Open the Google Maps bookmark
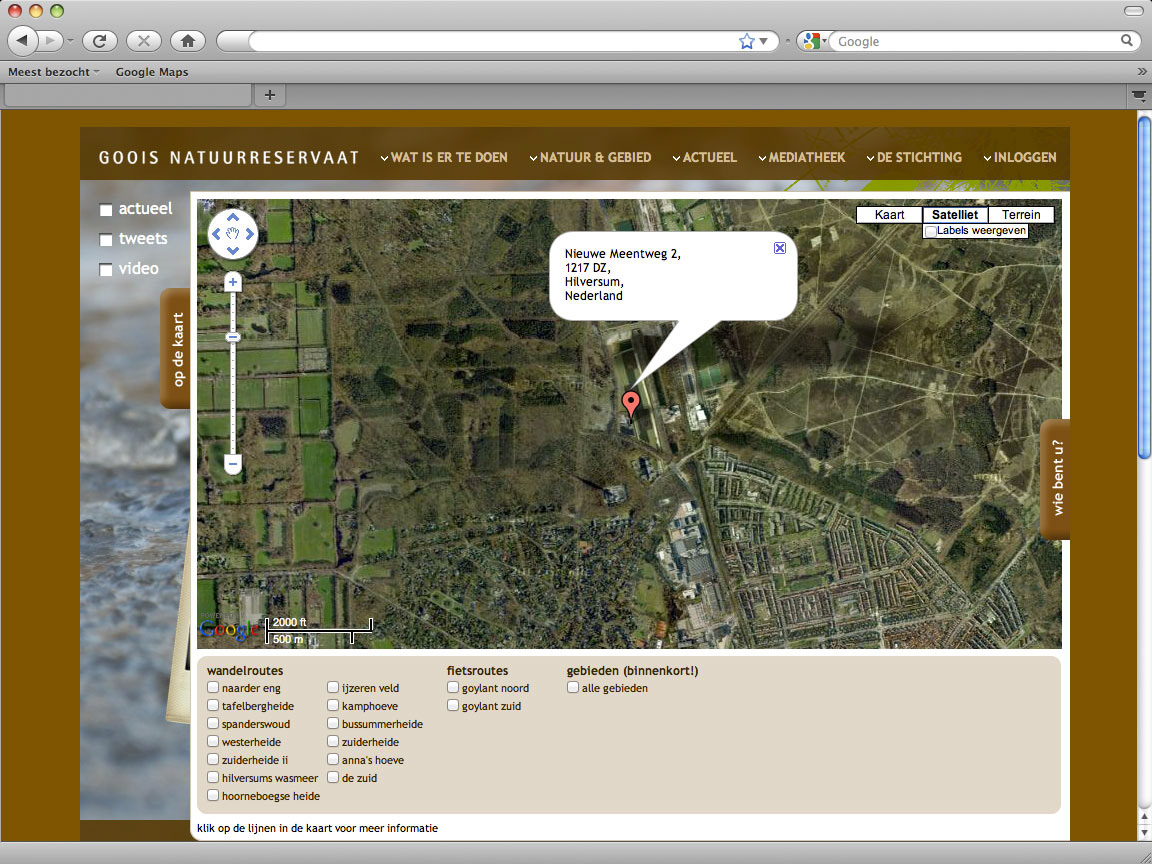 click(152, 72)
